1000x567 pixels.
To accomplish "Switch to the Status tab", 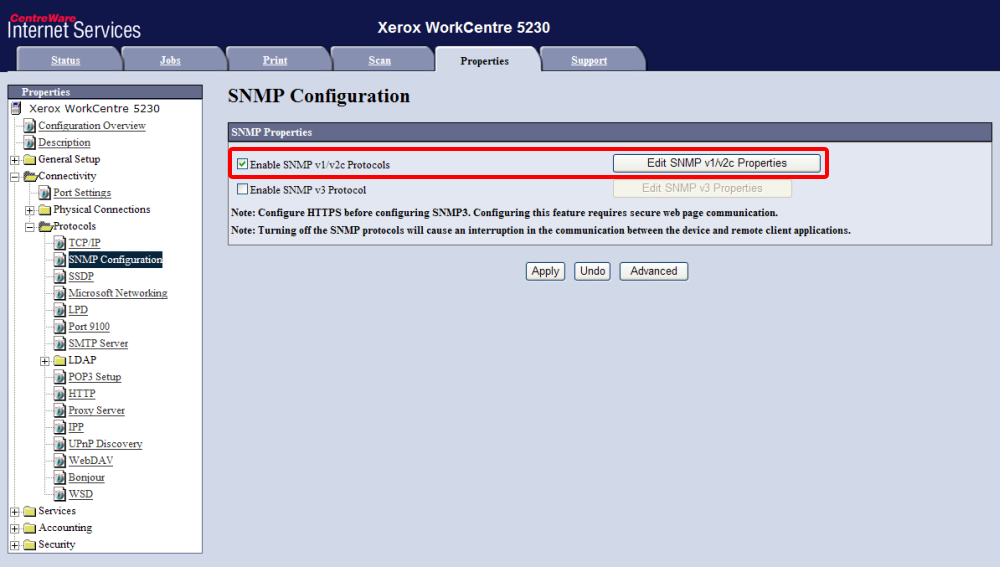I will (65, 61).
